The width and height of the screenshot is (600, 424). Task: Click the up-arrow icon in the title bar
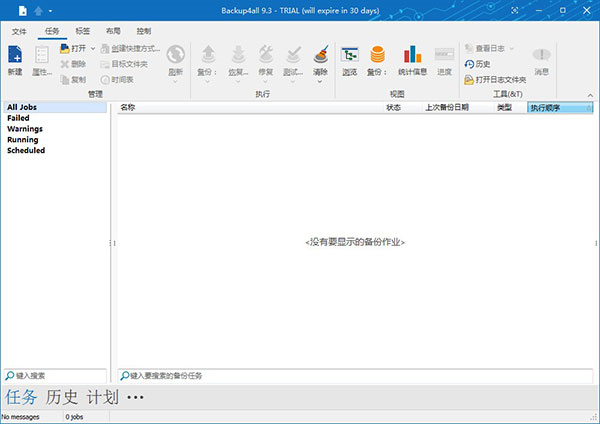pyautogui.click(x=38, y=11)
